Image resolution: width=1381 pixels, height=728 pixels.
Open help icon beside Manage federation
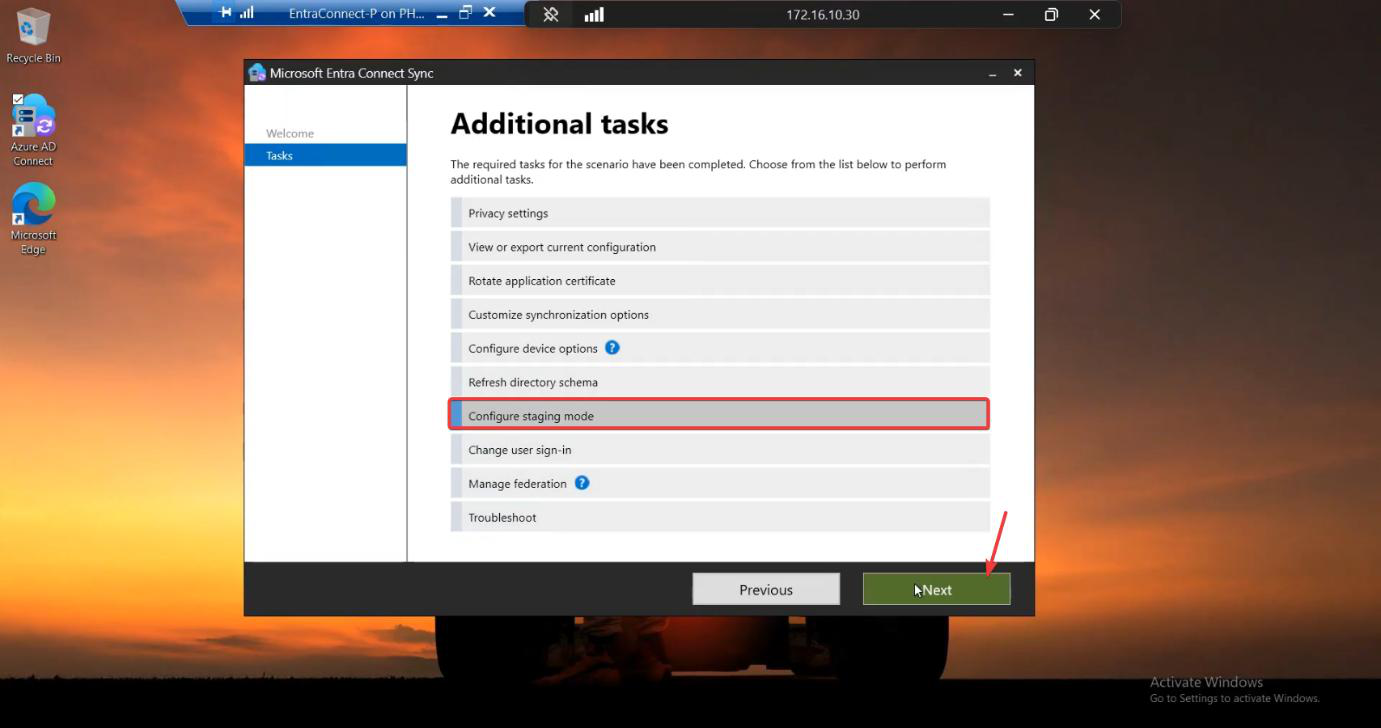click(x=581, y=483)
